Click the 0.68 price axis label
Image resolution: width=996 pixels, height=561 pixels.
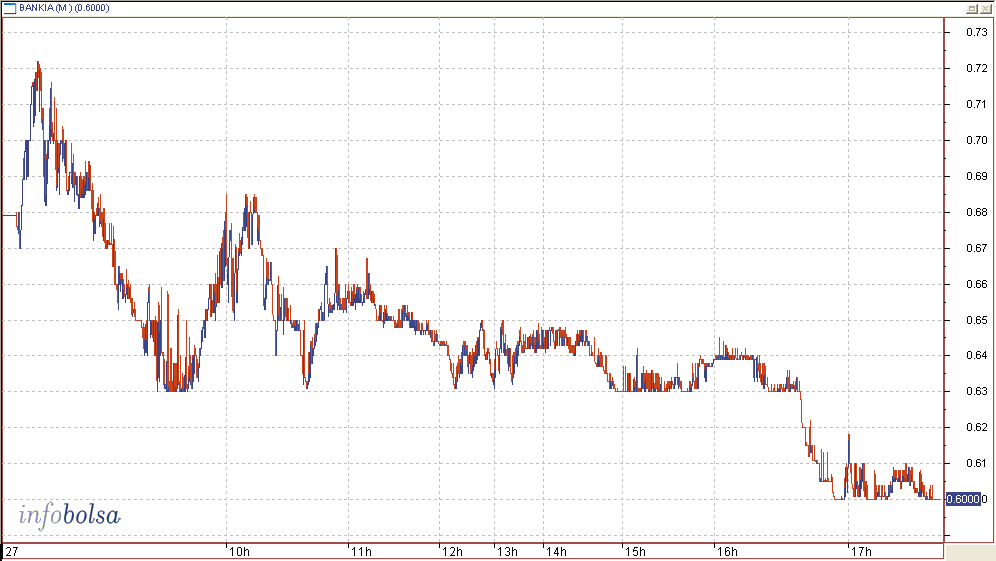point(976,212)
